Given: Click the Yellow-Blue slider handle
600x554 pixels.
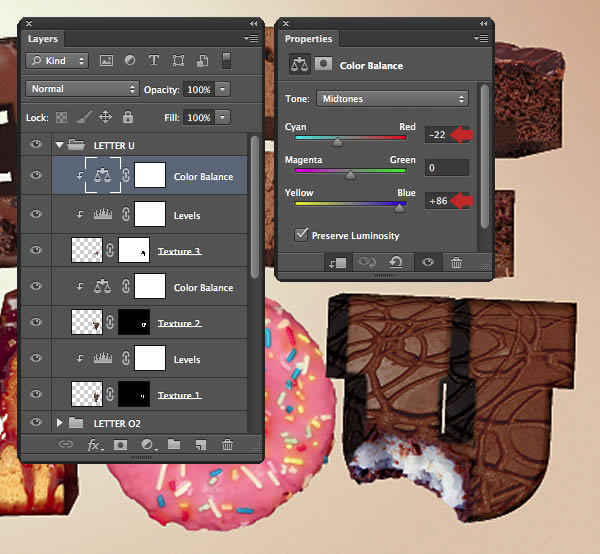Looking at the screenshot, I should pos(399,208).
